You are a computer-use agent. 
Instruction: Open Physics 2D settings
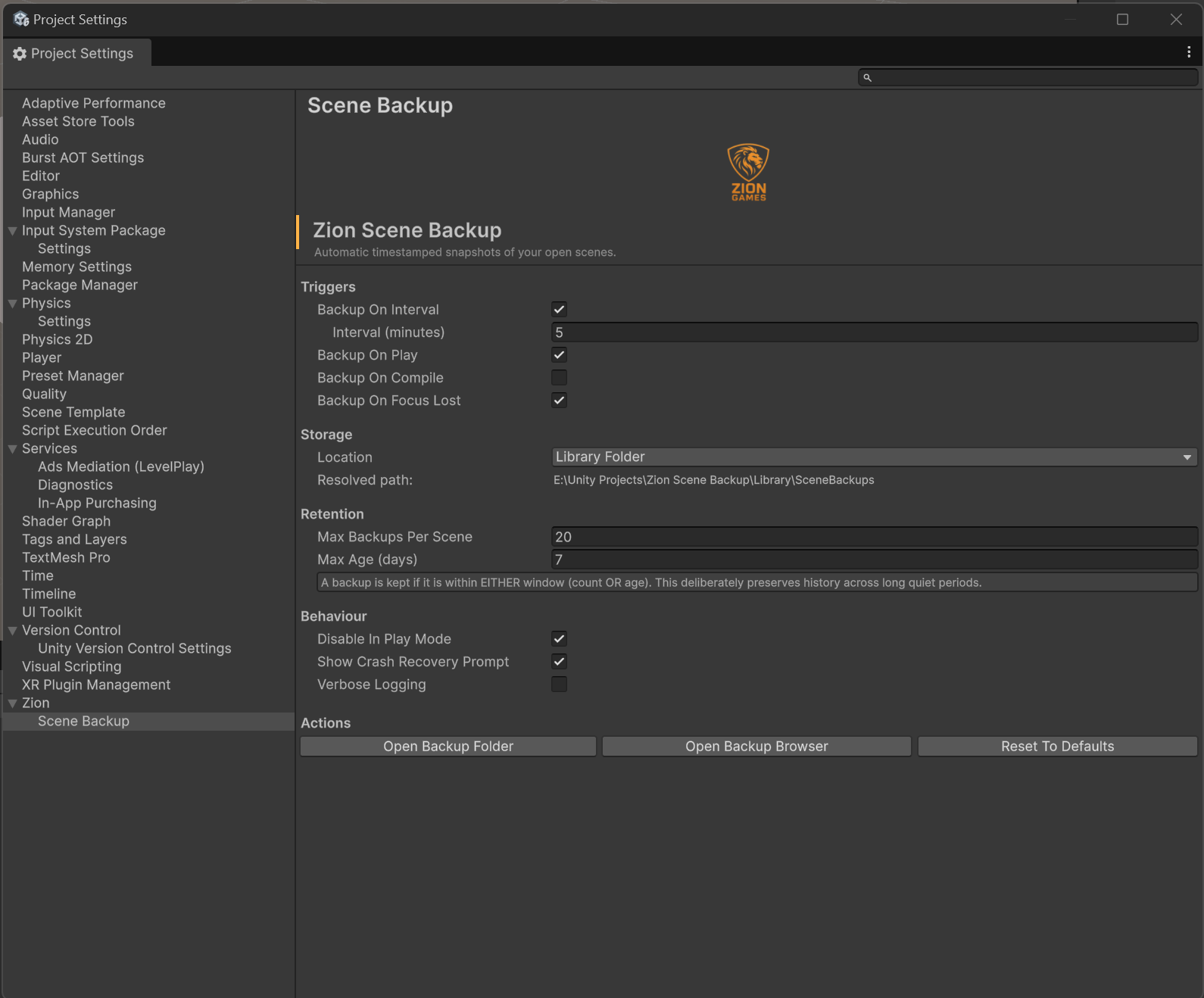click(x=57, y=339)
